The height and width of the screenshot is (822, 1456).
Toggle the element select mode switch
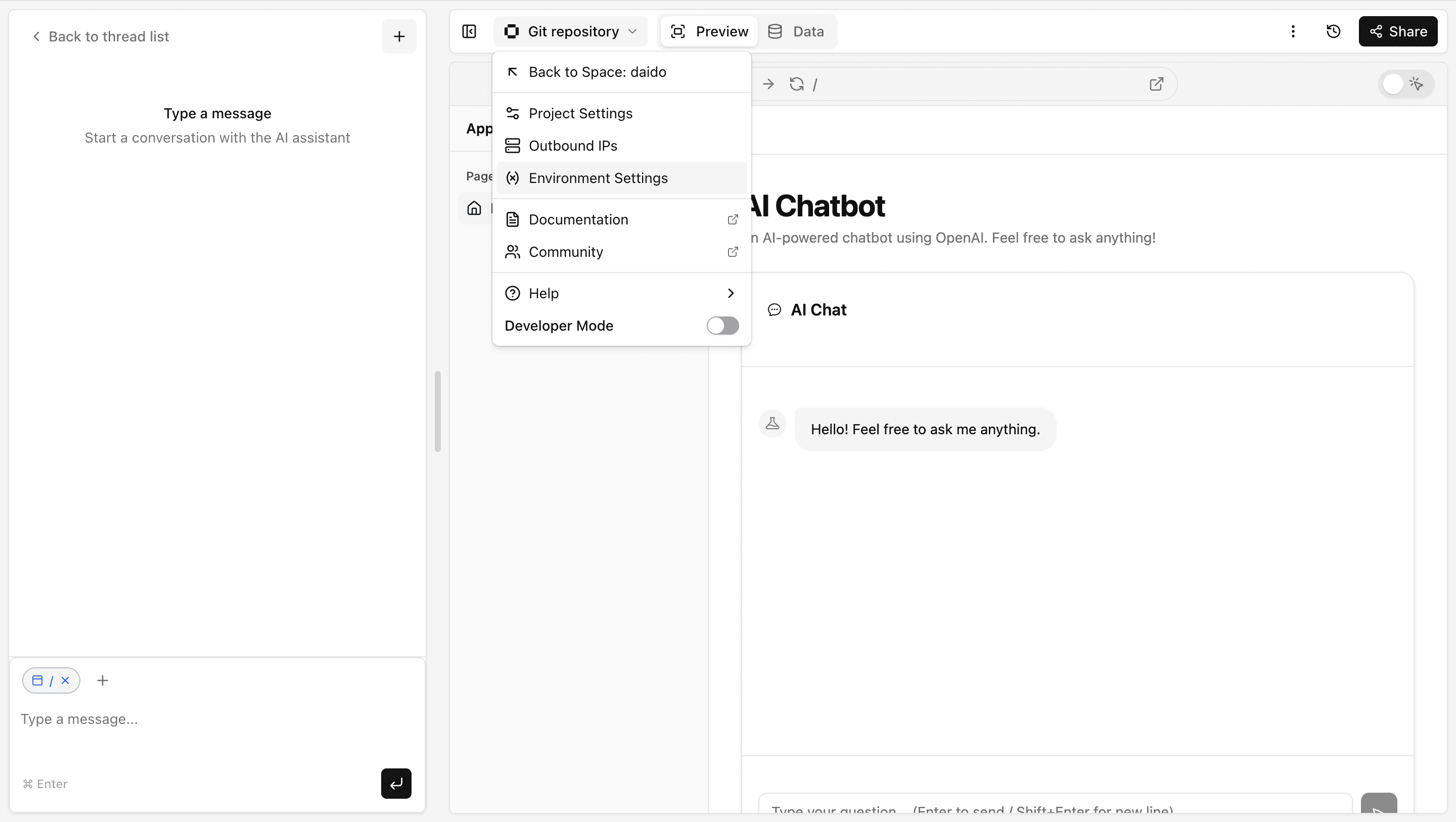[1406, 84]
